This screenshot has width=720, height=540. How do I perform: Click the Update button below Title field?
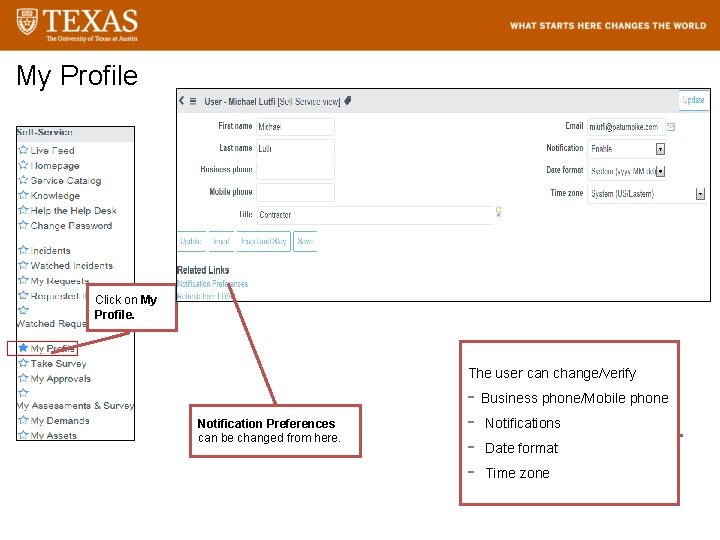[x=191, y=241]
